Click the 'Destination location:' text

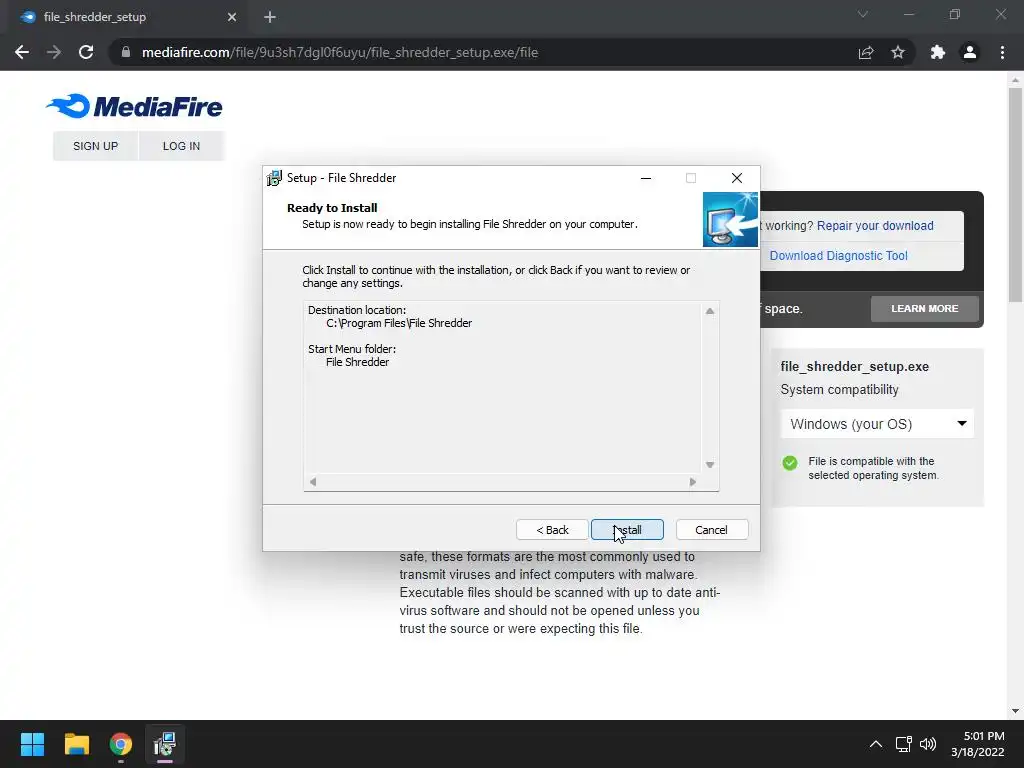(357, 310)
